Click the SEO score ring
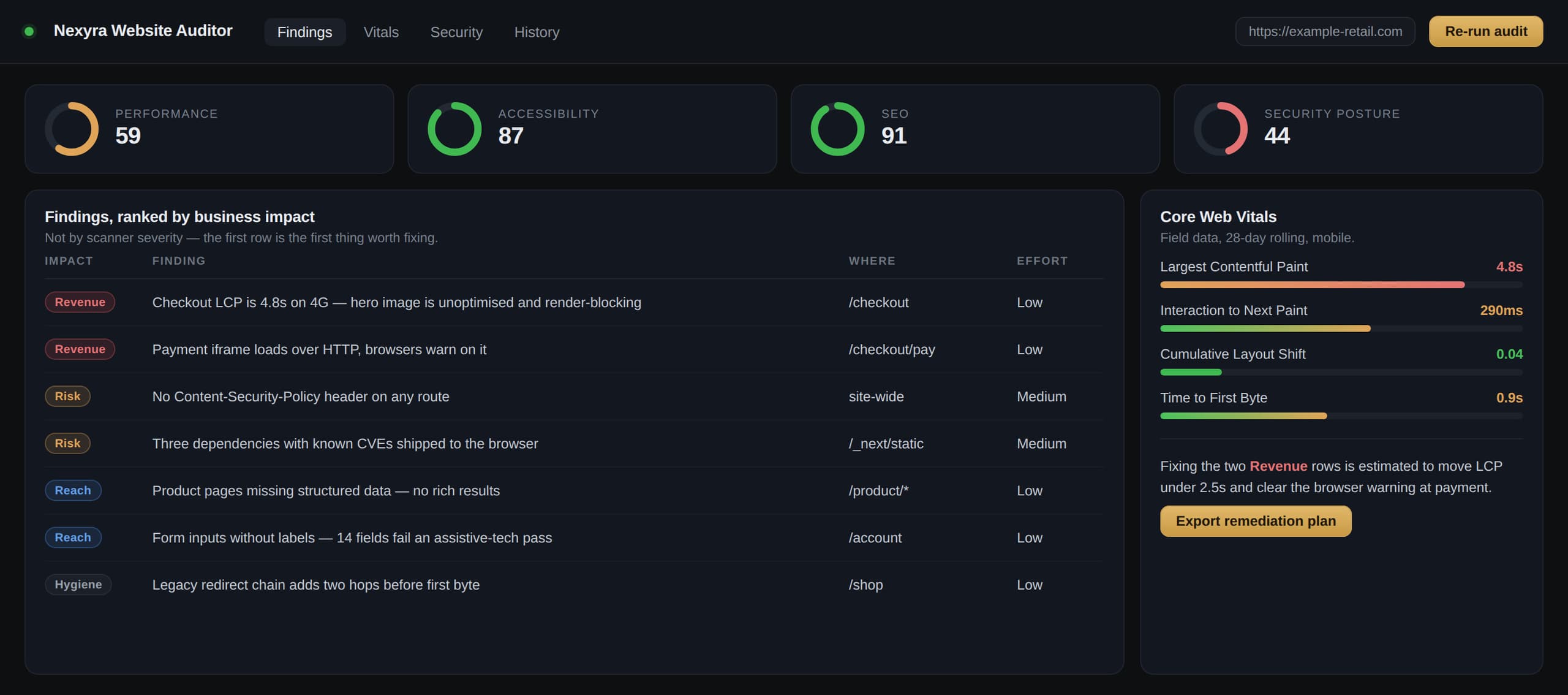The height and width of the screenshot is (695, 1568). [x=837, y=129]
